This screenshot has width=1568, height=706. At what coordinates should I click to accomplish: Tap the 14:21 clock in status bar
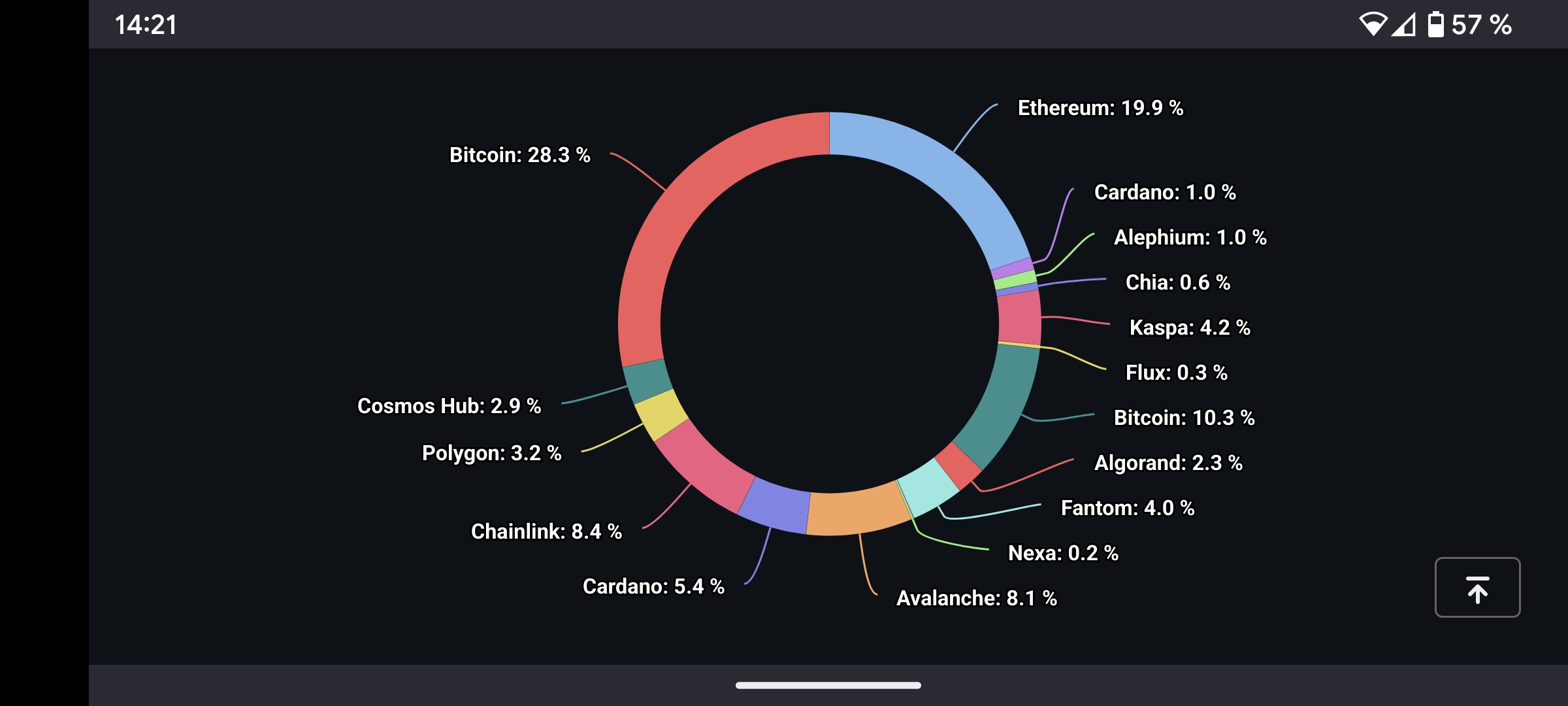[x=146, y=25]
